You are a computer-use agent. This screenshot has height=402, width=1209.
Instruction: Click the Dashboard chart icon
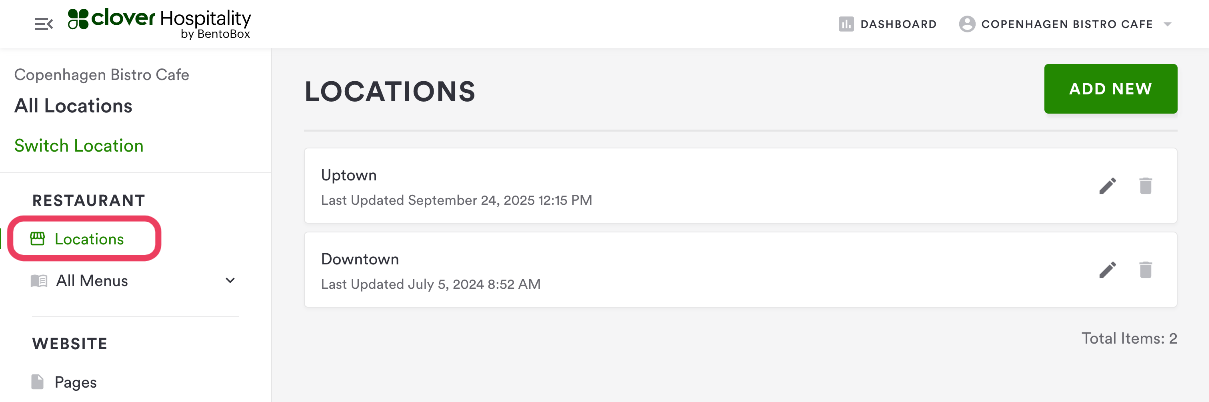click(x=846, y=24)
